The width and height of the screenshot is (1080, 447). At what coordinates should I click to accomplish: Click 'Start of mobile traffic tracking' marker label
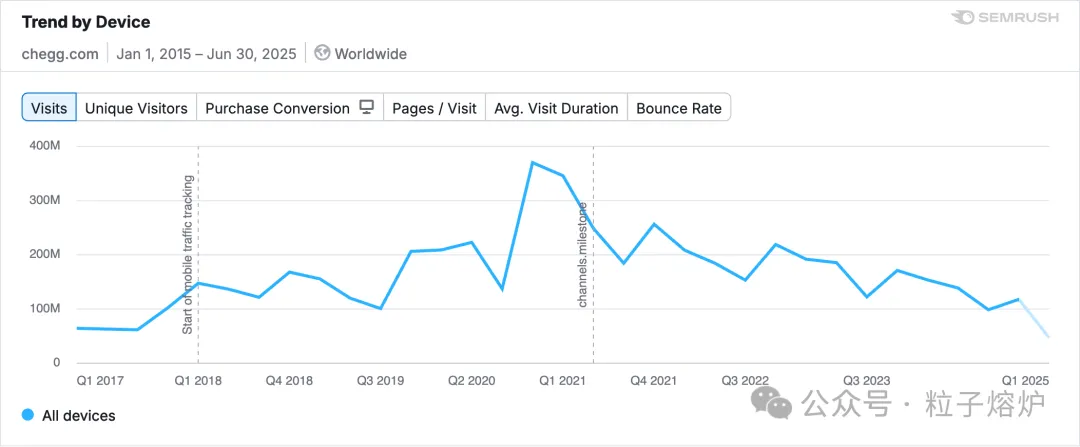187,255
